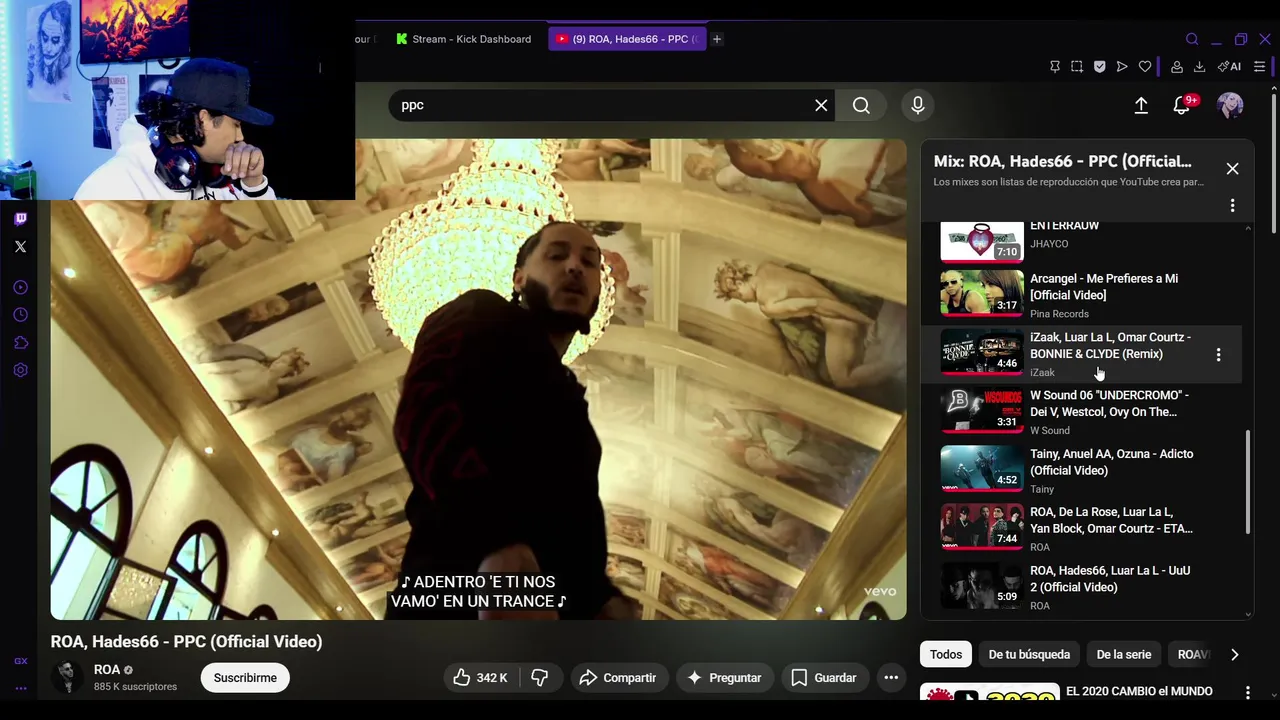Click the GX icon in sidebar

click(x=20, y=661)
